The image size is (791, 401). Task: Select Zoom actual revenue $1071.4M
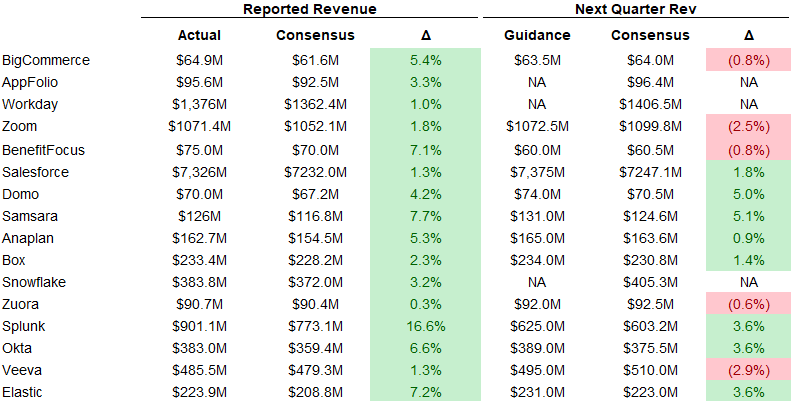click(x=199, y=126)
